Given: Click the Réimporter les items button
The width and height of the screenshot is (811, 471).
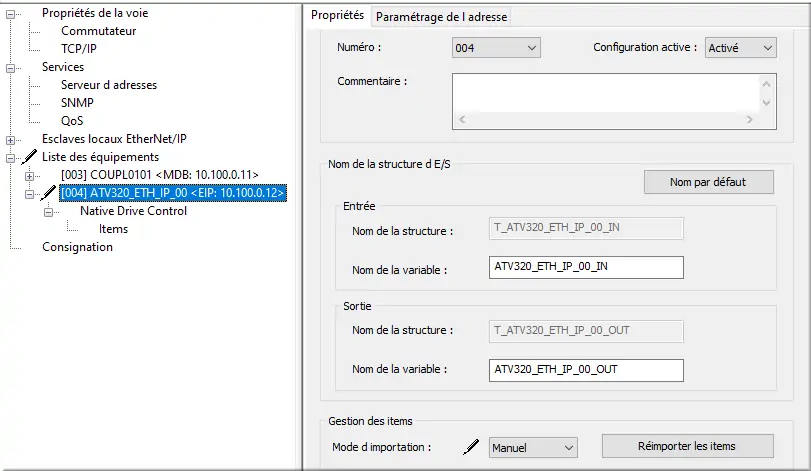Looking at the screenshot, I should coord(687,446).
